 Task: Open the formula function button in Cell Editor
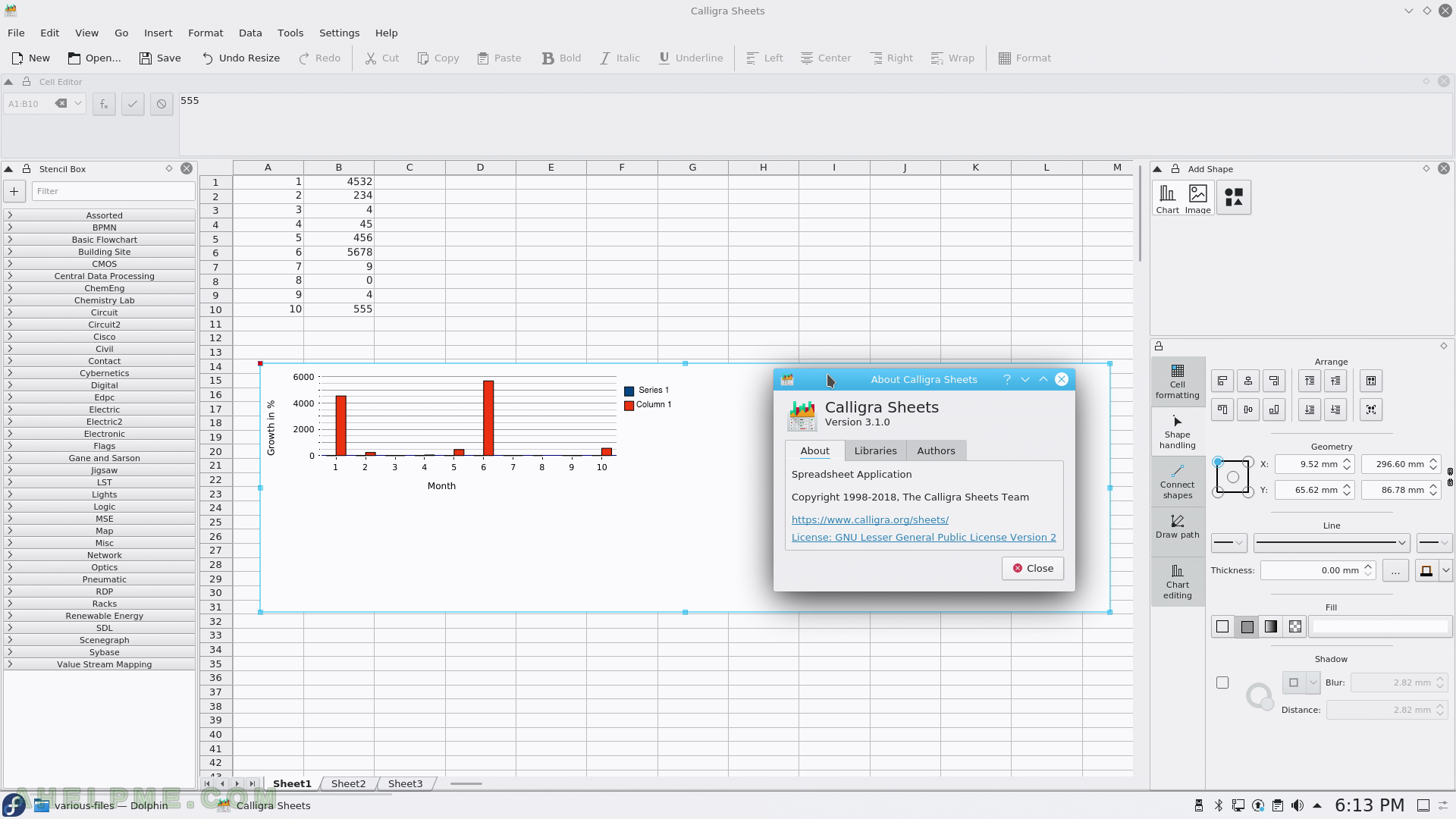104,104
